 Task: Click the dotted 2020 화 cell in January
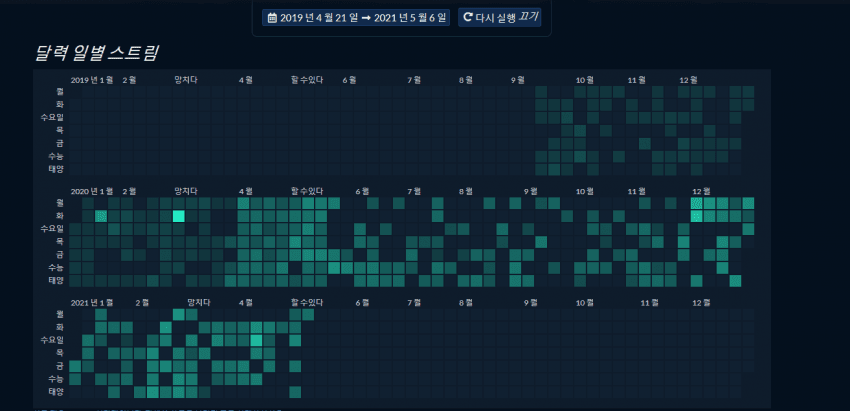pyautogui.click(x=101, y=216)
